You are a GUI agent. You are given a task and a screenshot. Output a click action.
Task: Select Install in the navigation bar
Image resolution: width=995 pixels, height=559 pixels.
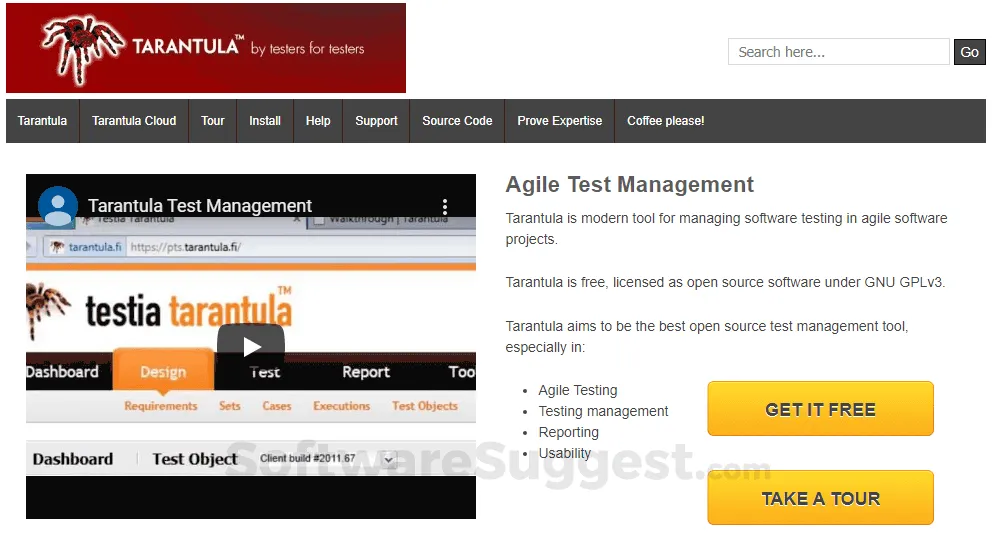pyautogui.click(x=265, y=121)
